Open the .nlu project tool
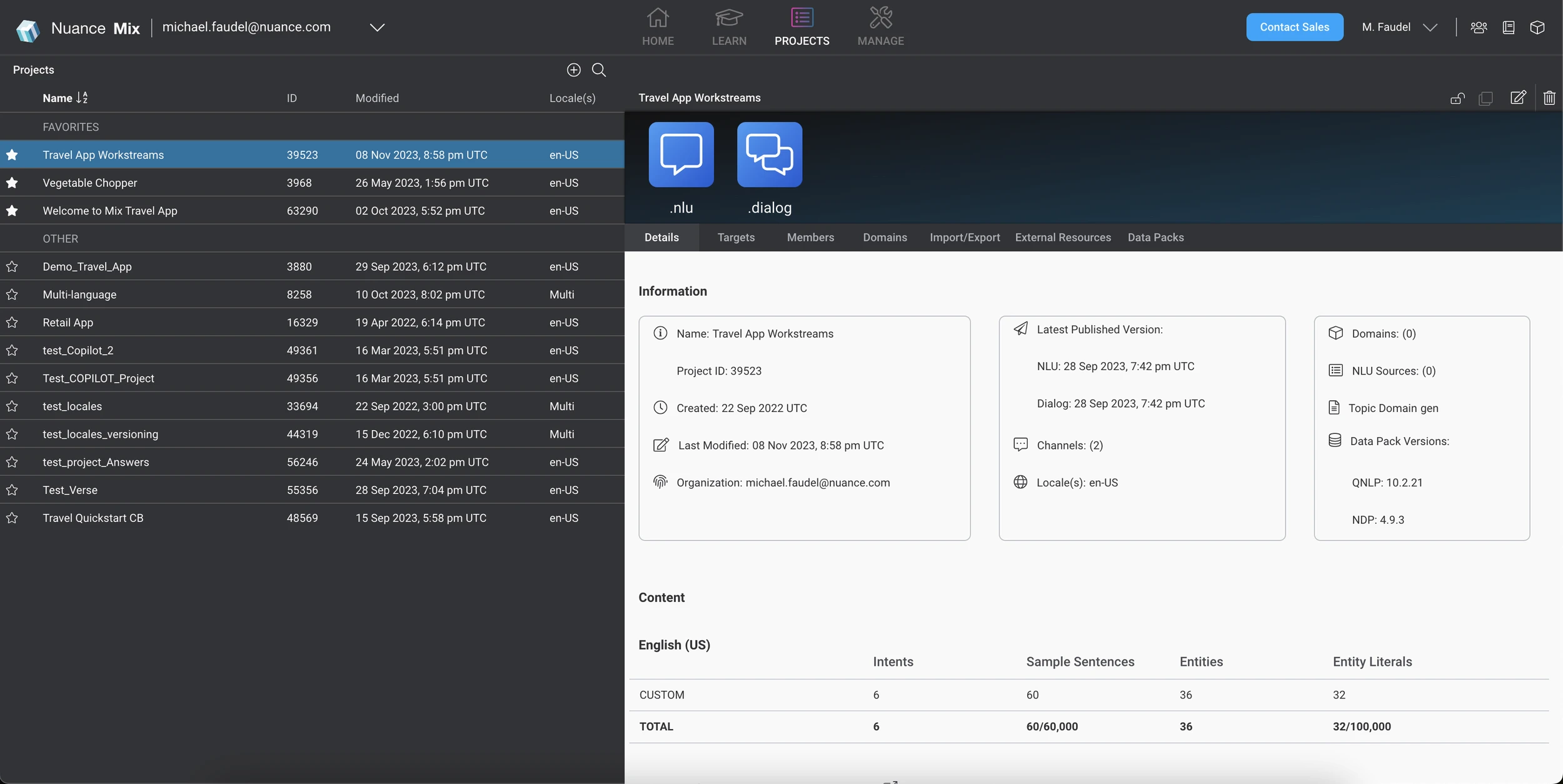Viewport: 1563px width, 784px height. click(x=681, y=154)
